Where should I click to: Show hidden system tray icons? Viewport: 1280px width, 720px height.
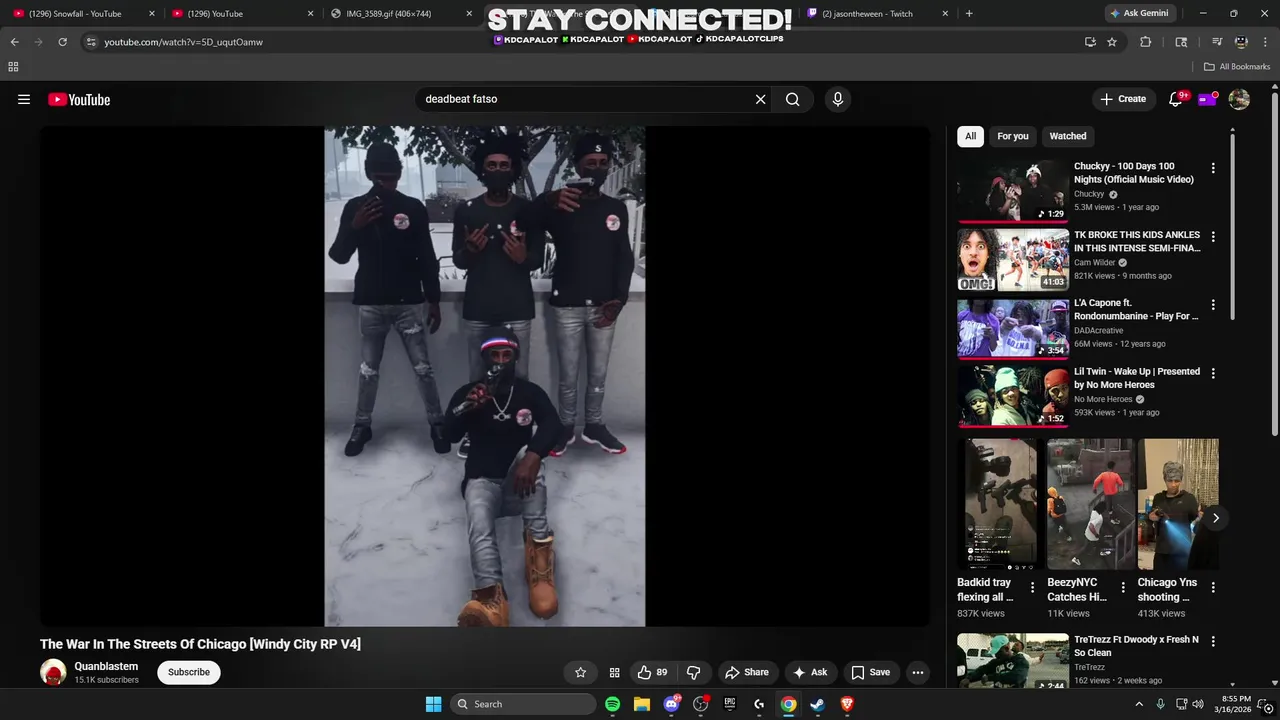1139,704
